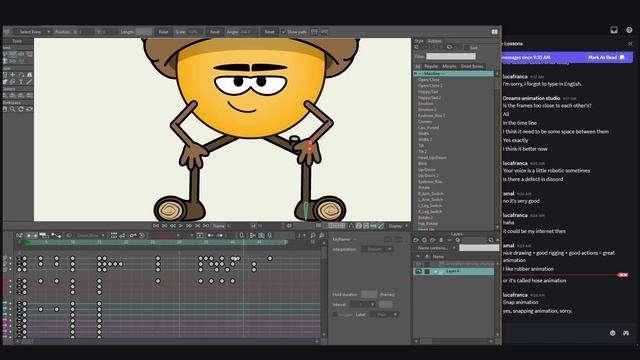Select the Insert Text T tool
The image size is (640, 360).
tap(21, 82)
